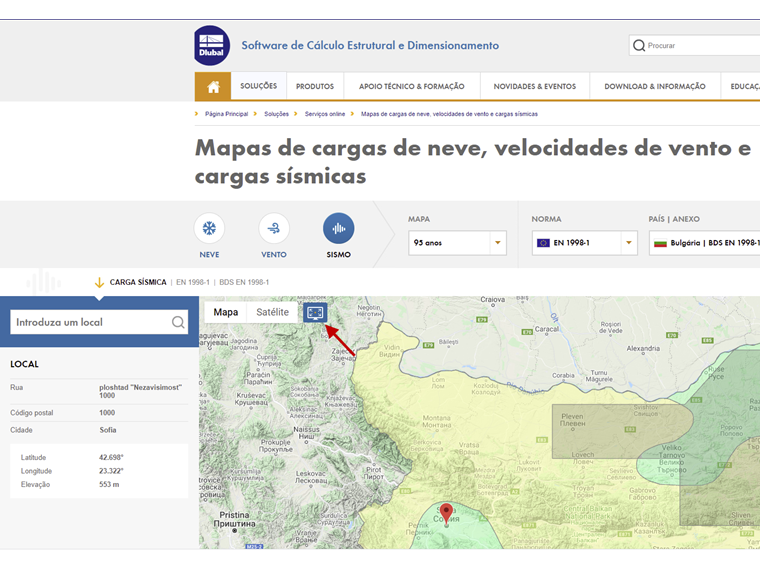This screenshot has height=570, width=760.
Task: Click the Elevação value 553 m
Action: tap(109, 484)
